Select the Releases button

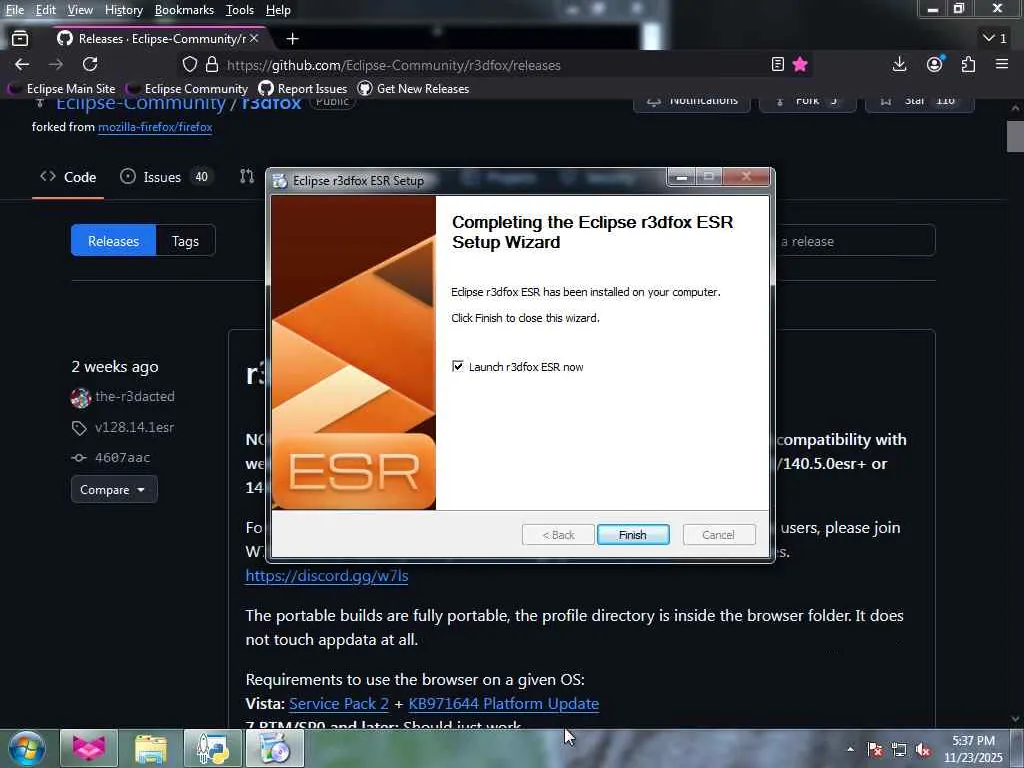click(x=114, y=240)
